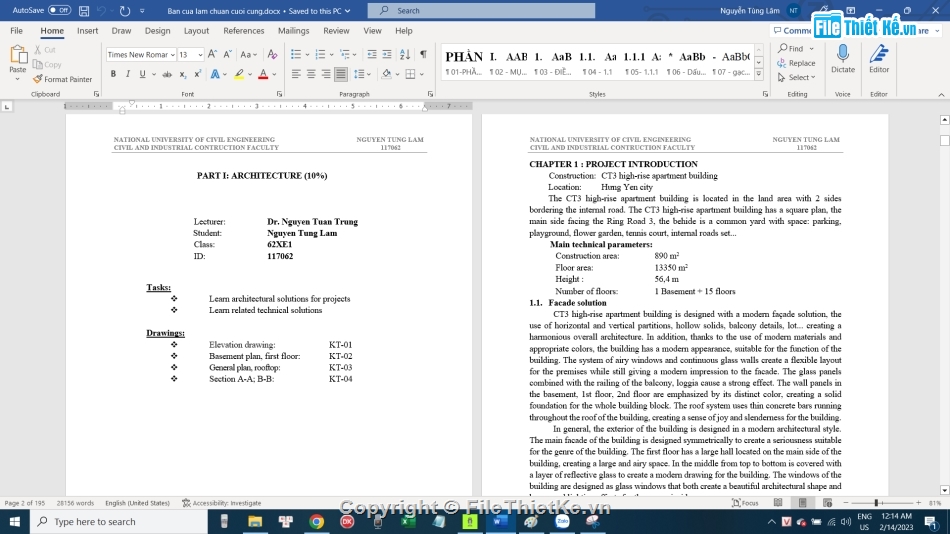Click Page 2 of 195 indicator
This screenshot has height=534, width=950.
(x=25, y=503)
